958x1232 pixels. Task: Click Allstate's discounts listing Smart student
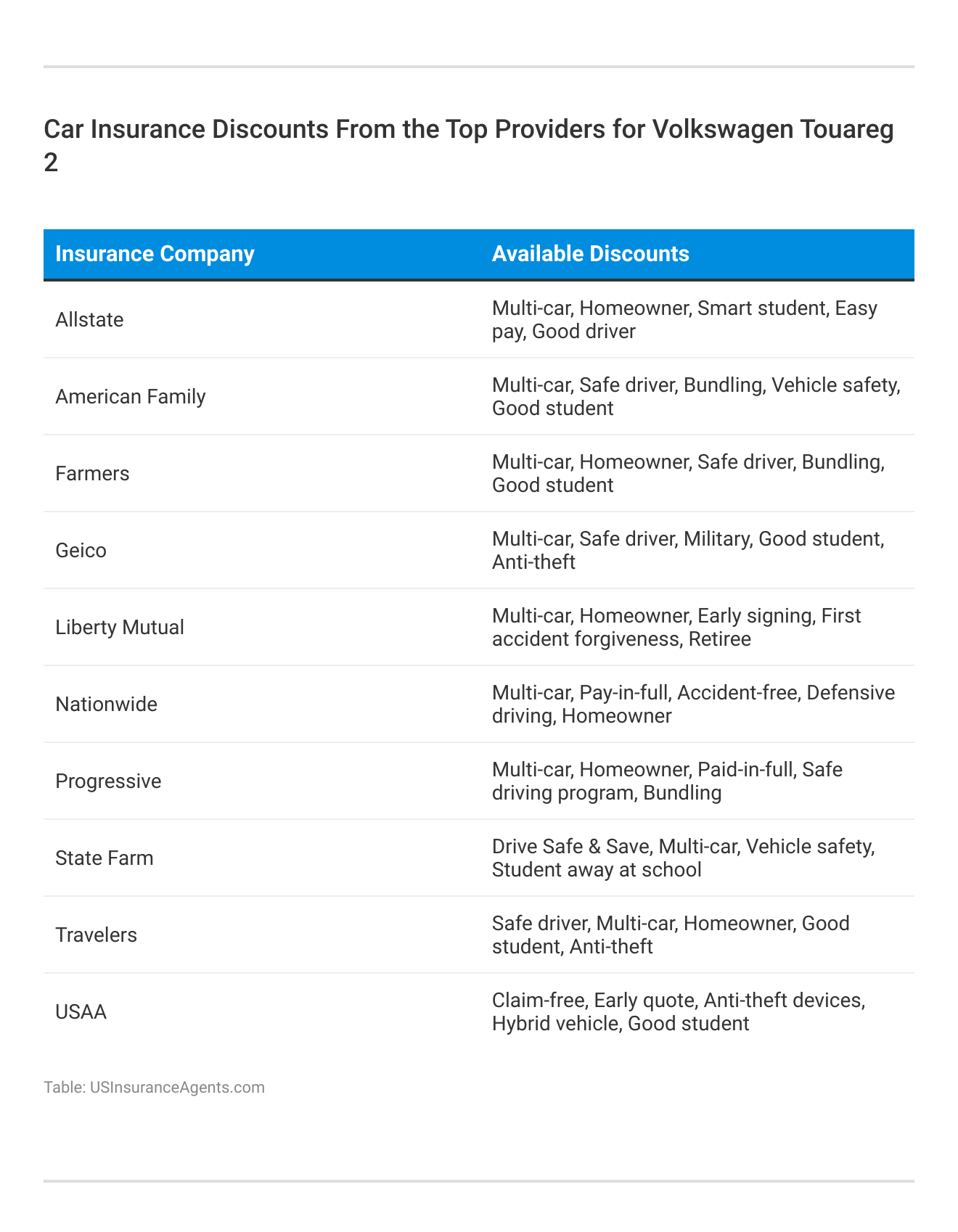[x=684, y=320]
